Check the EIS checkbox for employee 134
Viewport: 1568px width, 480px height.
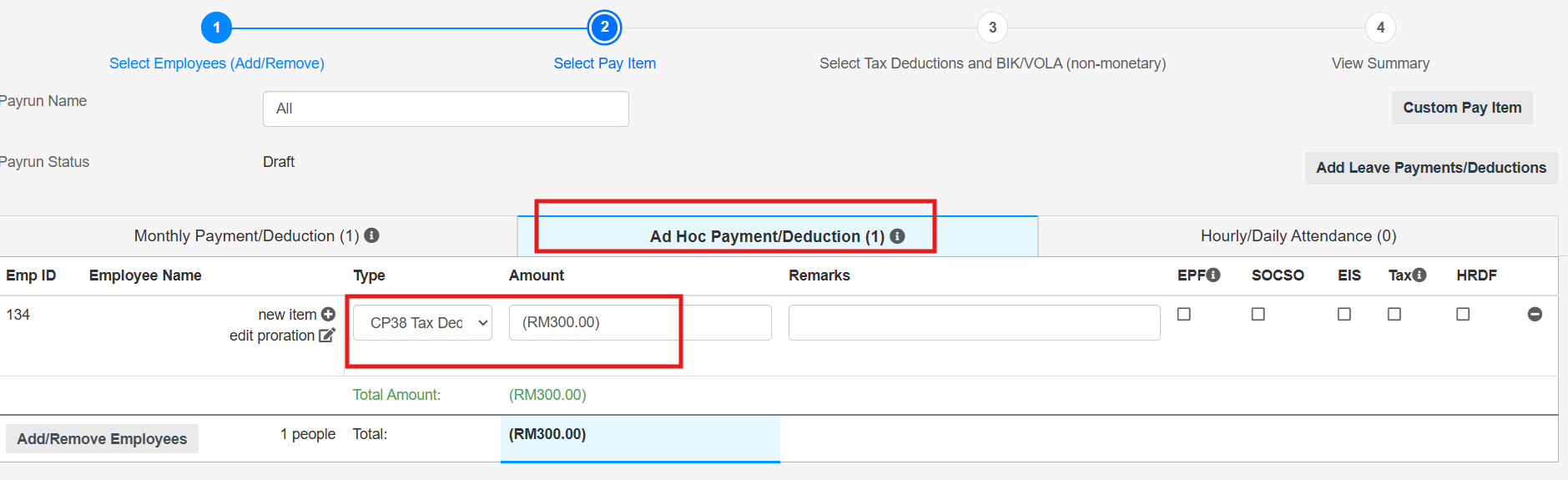tap(1344, 314)
